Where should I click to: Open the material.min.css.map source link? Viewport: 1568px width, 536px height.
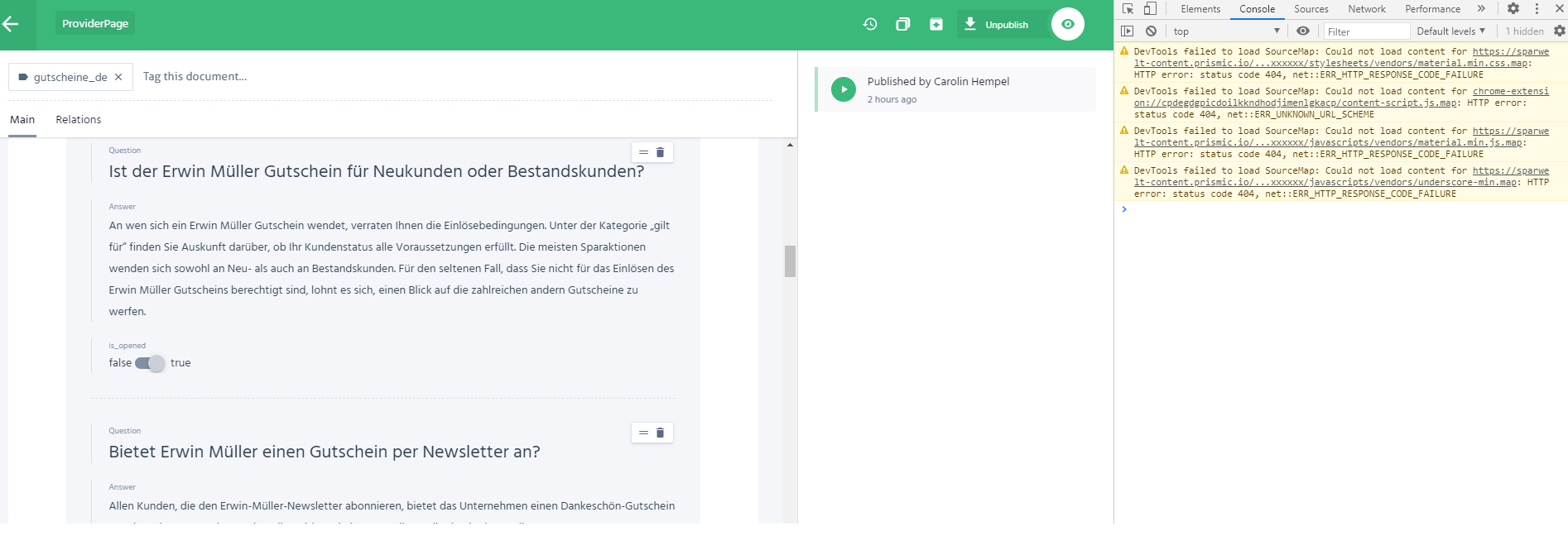tap(1341, 57)
